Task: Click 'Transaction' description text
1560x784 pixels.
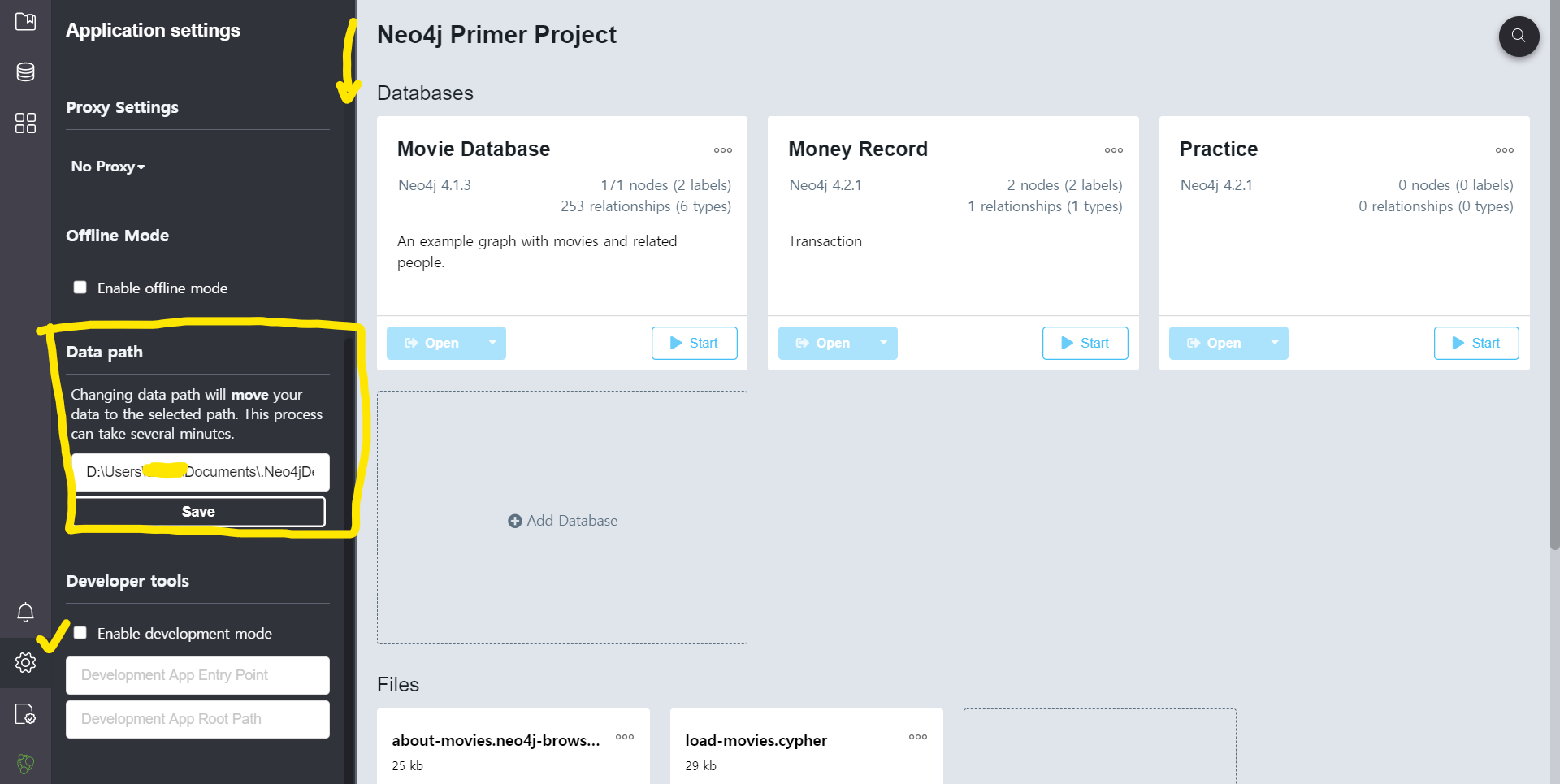Action: [x=825, y=241]
